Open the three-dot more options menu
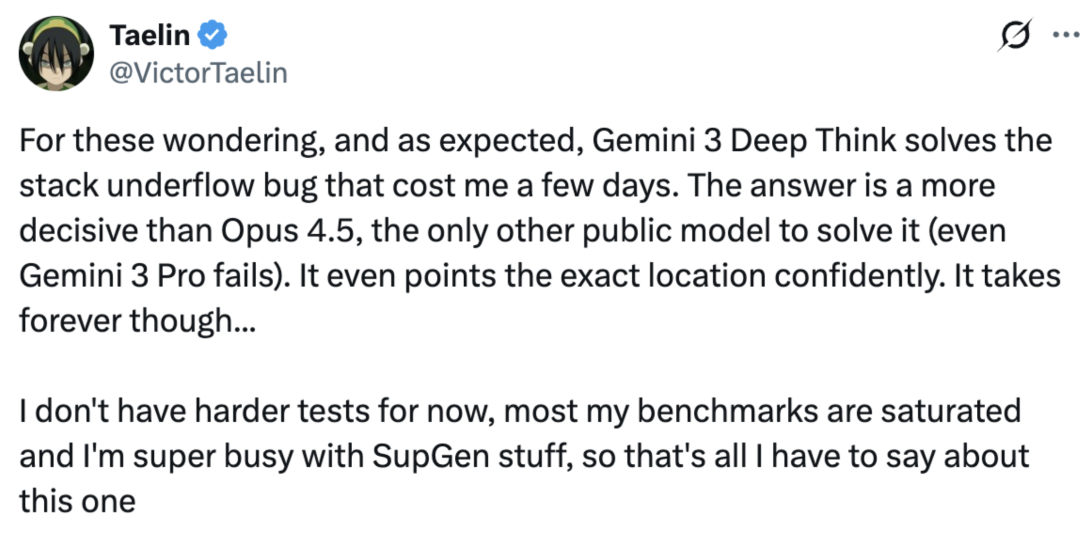 point(1061,36)
